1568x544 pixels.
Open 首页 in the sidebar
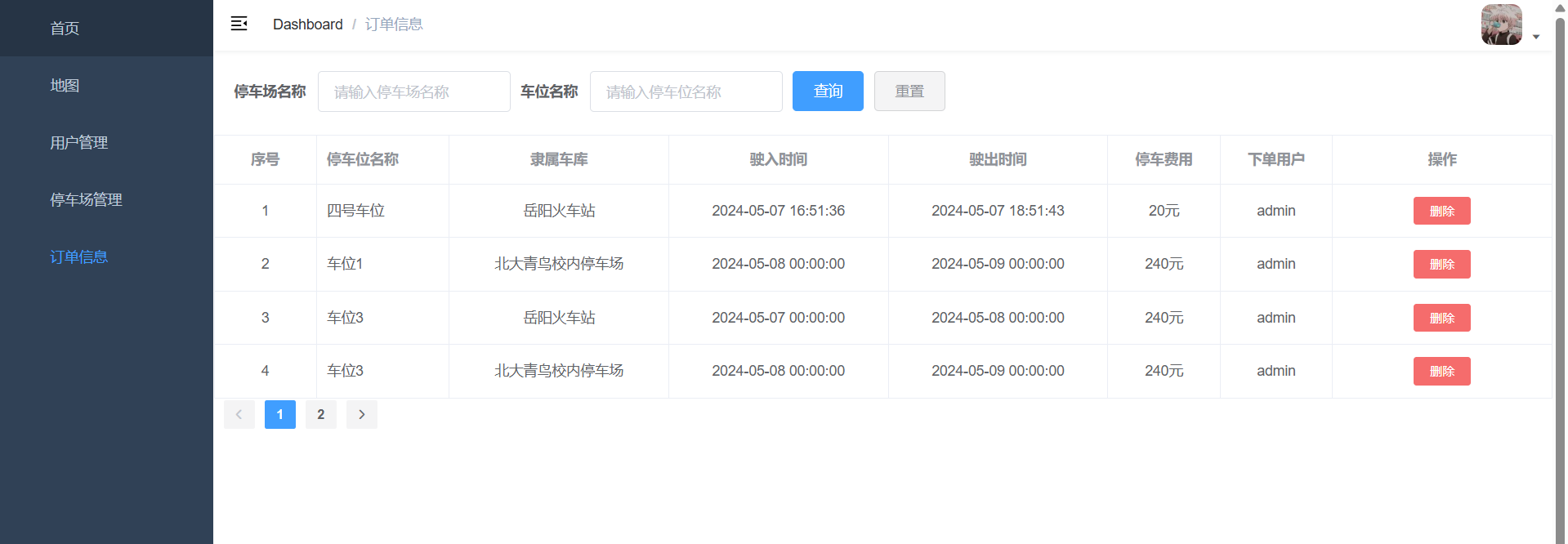click(106, 29)
